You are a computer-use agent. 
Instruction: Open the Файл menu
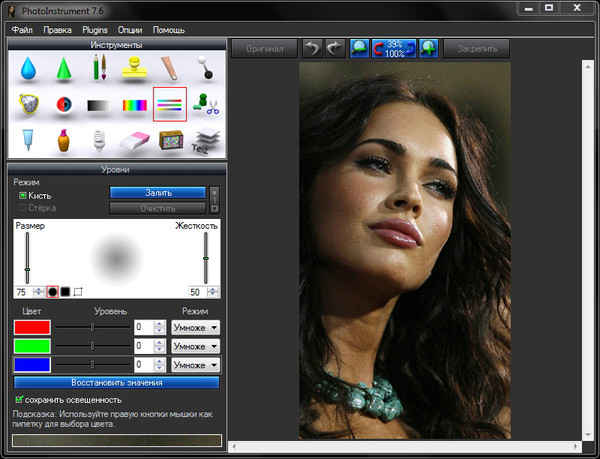22,30
